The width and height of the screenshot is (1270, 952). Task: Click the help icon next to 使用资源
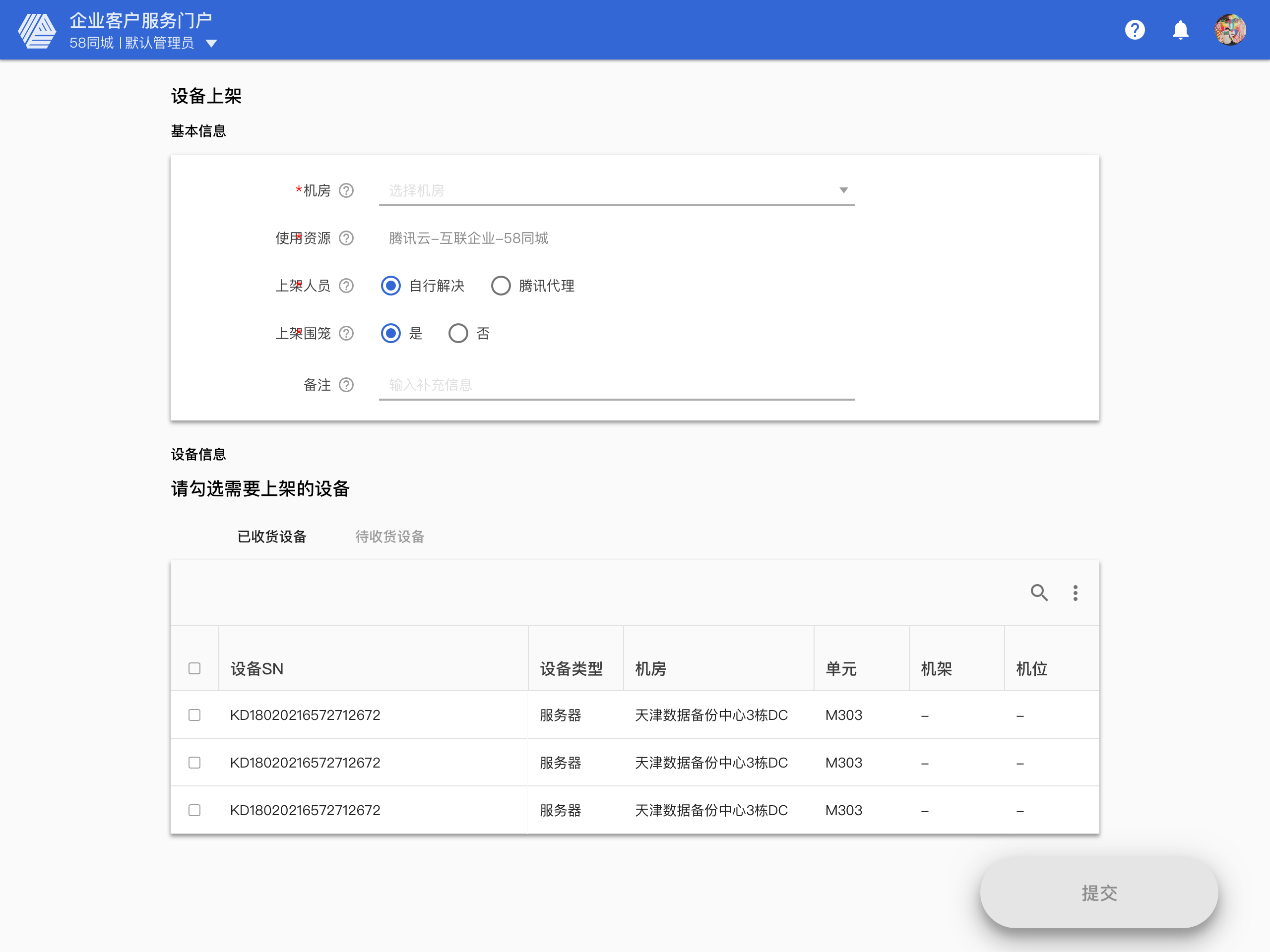[x=346, y=238]
